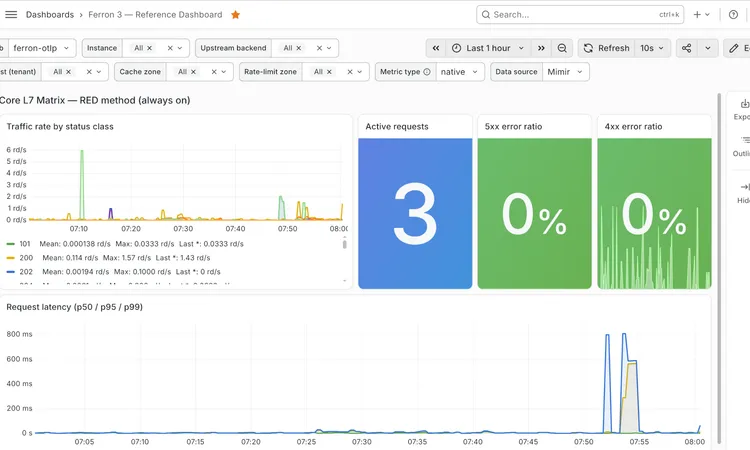Click the Metric type info icon
This screenshot has width=750, height=450.
click(427, 72)
